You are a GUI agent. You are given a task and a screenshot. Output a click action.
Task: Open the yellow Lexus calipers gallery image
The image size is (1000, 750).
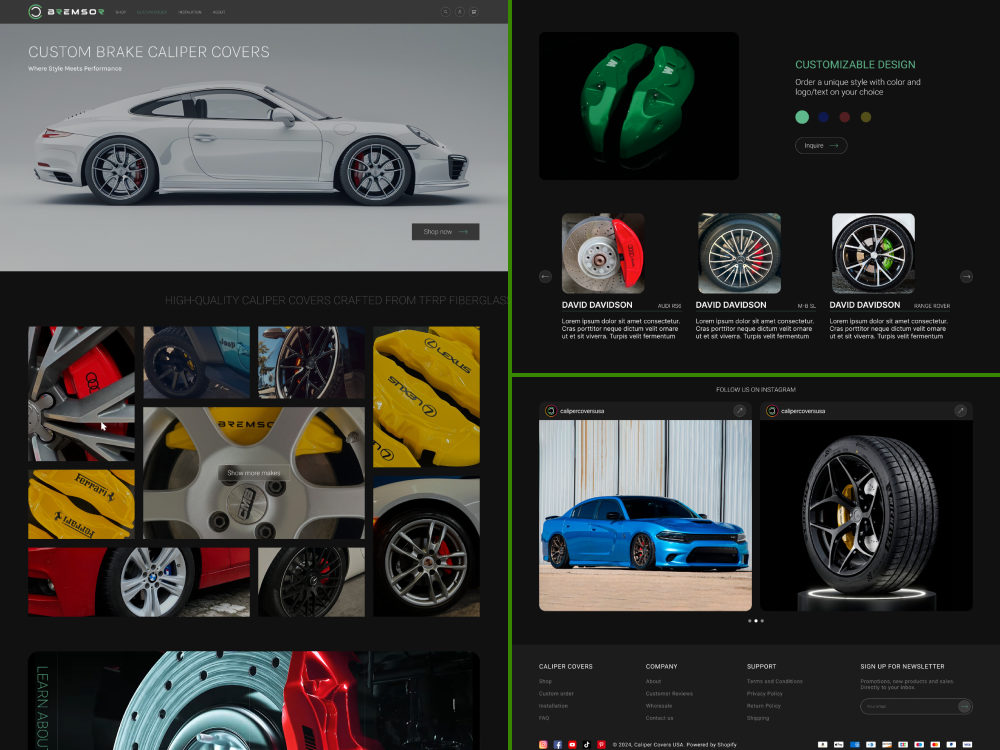pos(426,397)
